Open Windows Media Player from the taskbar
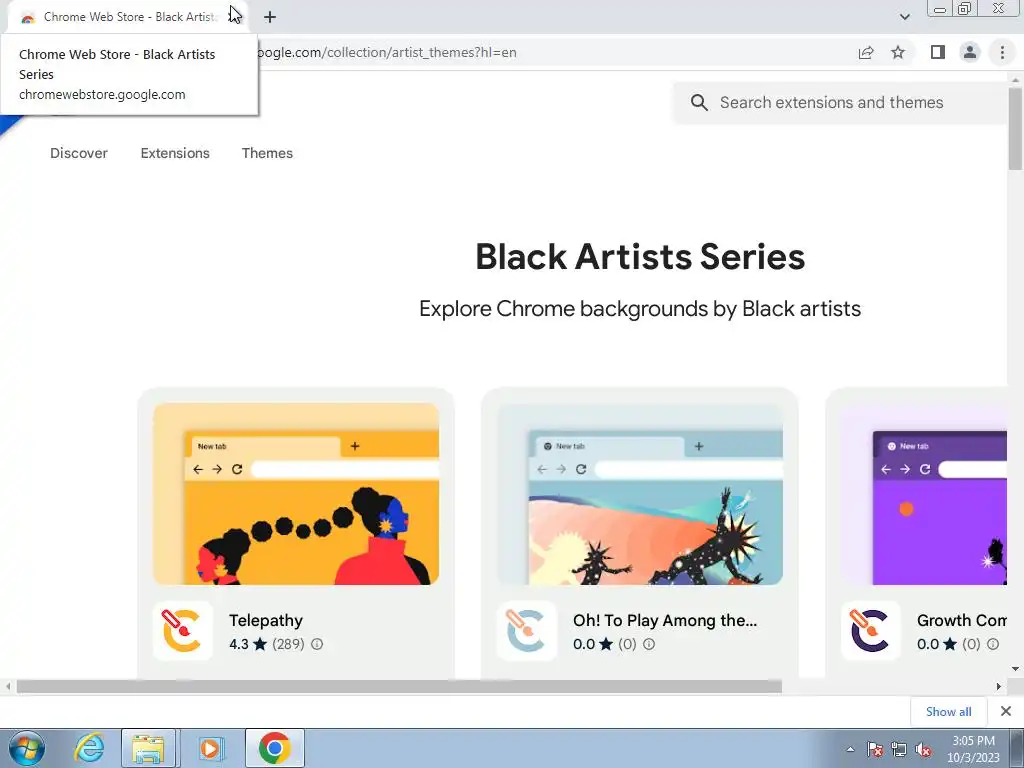This screenshot has height=768, width=1024. (210, 748)
